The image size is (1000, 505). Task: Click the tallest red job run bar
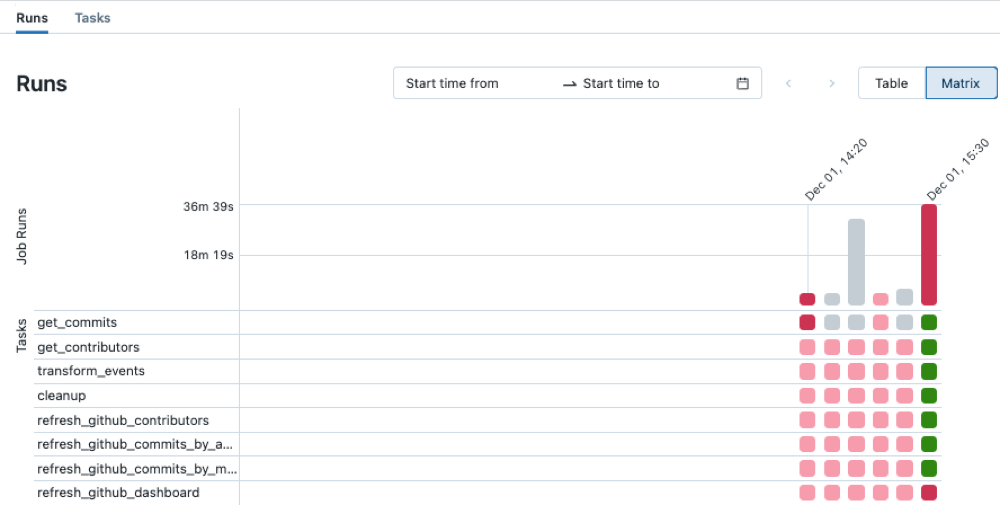pyautogui.click(x=929, y=255)
